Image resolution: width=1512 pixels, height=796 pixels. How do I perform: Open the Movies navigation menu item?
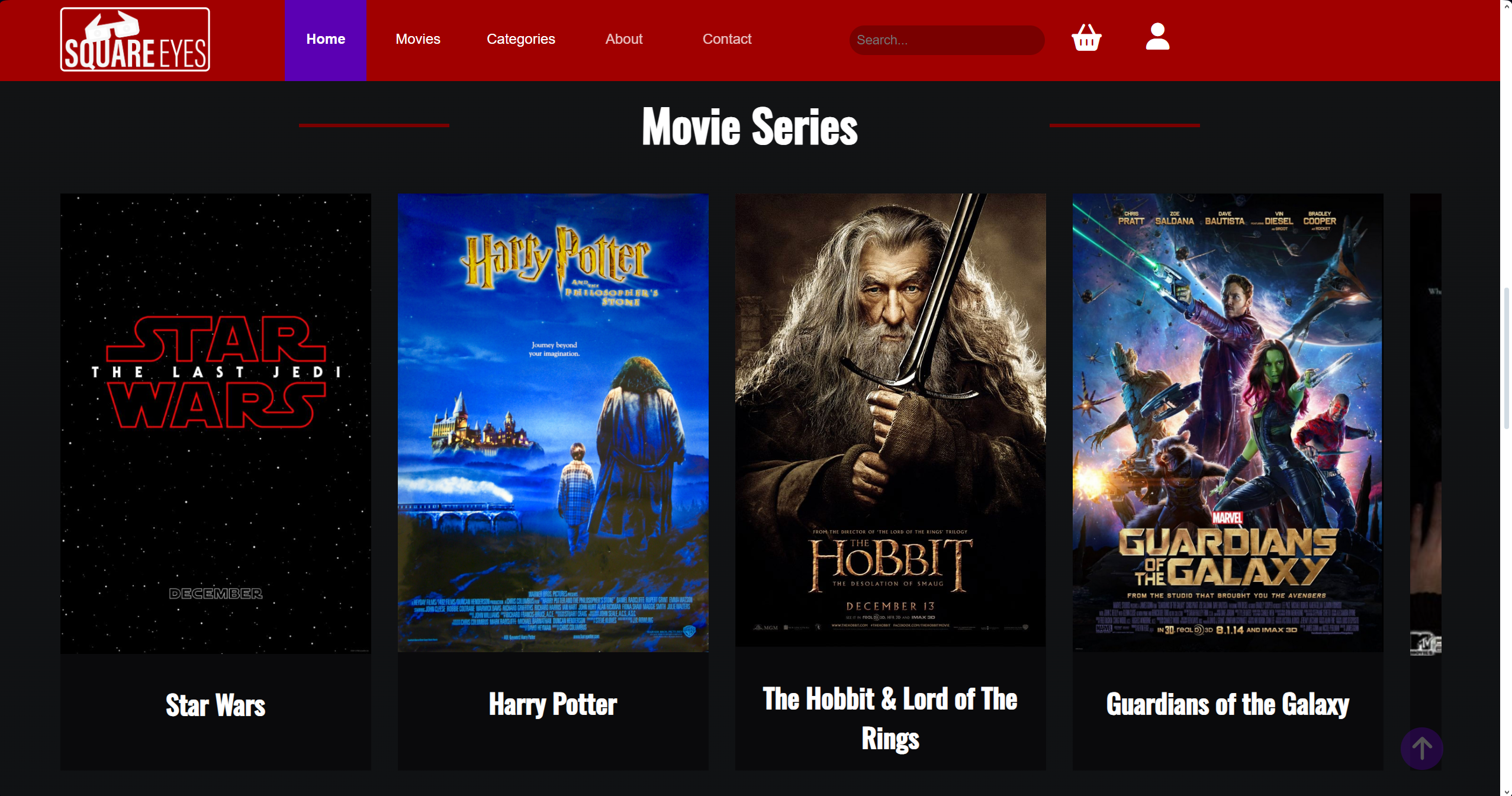[x=418, y=38]
